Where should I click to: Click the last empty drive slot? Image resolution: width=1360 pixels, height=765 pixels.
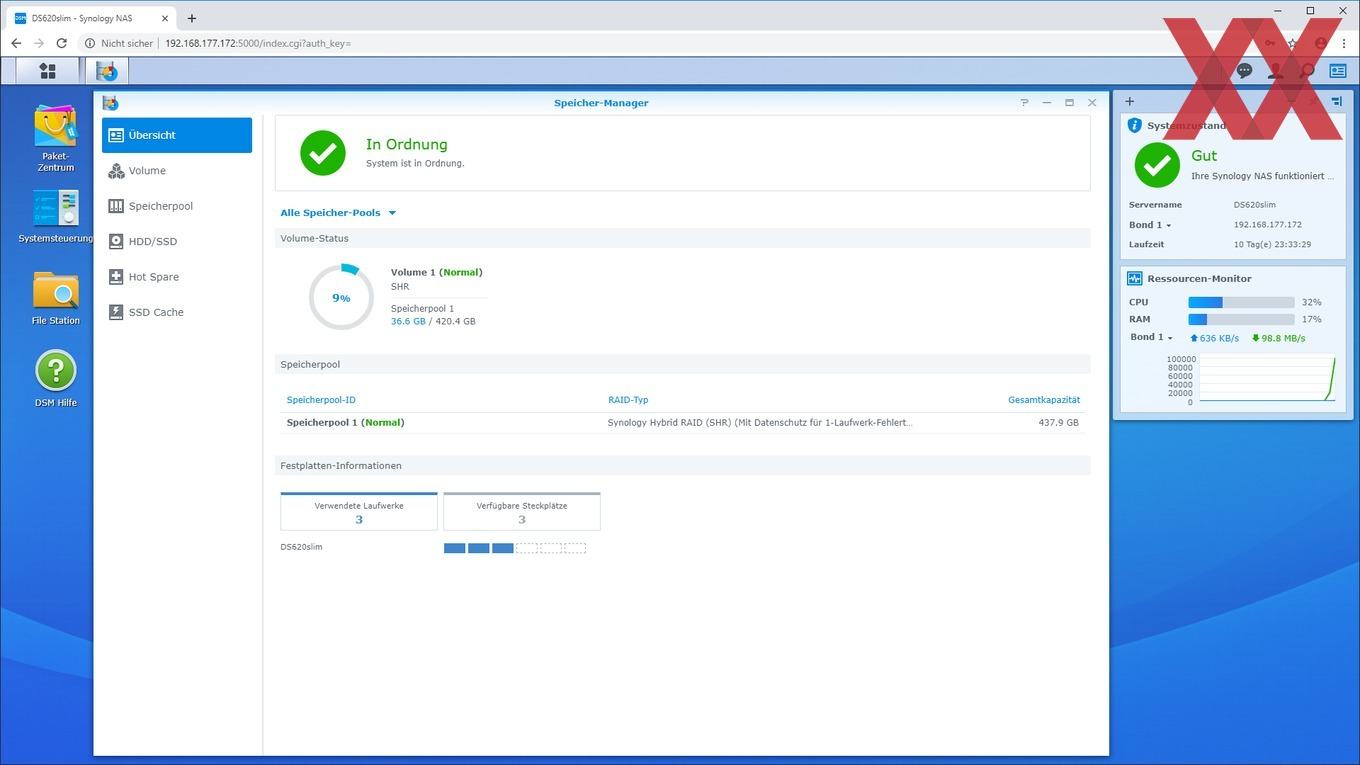pyautogui.click(x=575, y=548)
